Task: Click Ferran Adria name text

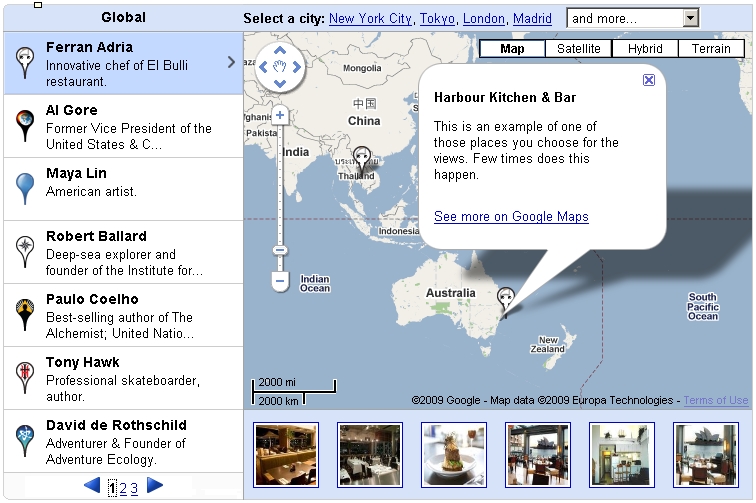Action: [89, 47]
